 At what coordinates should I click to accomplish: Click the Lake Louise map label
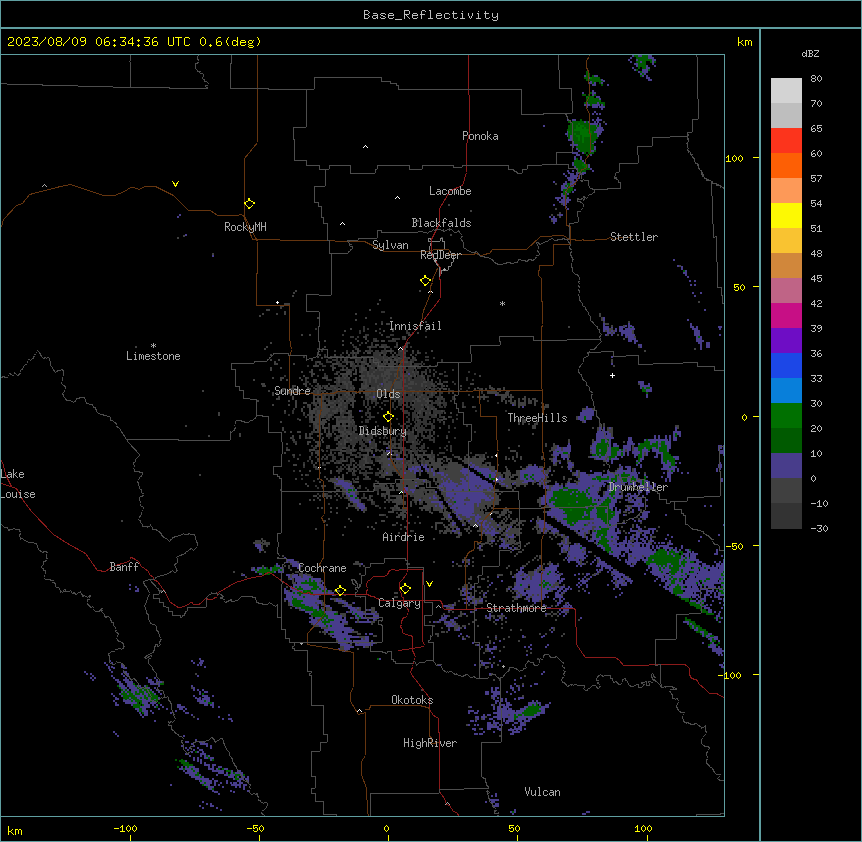pyautogui.click(x=18, y=484)
